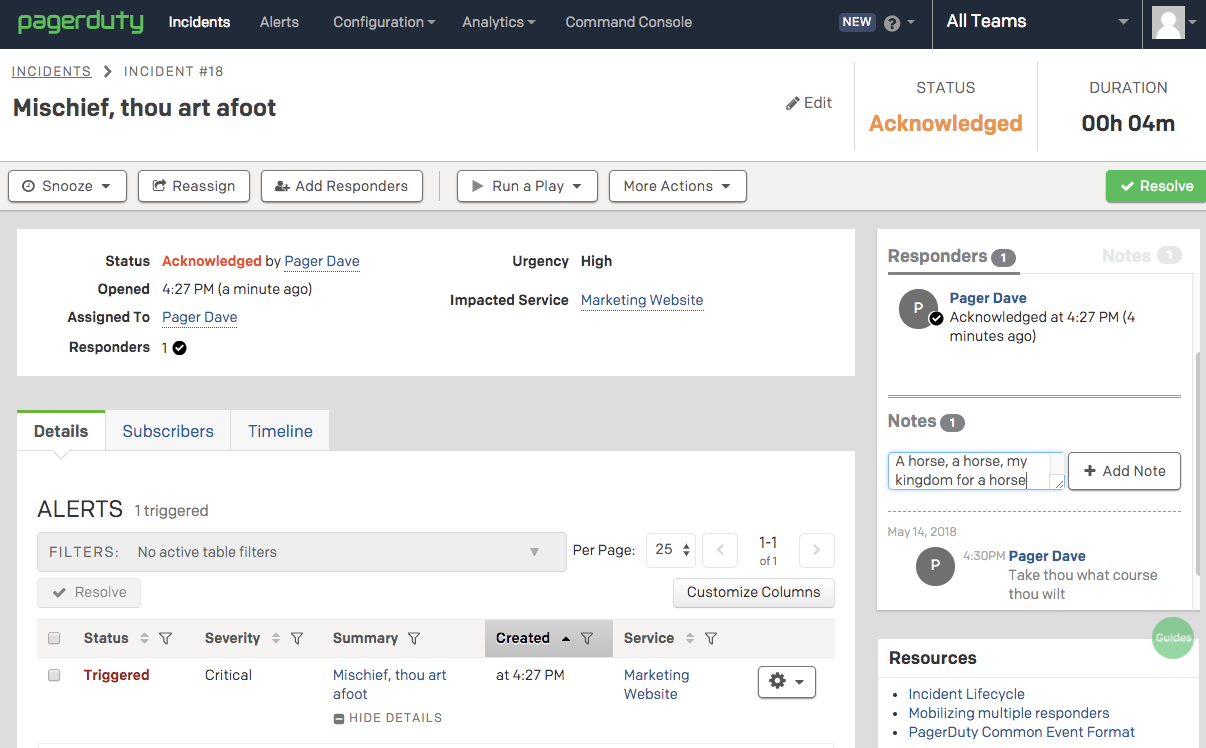The width and height of the screenshot is (1206, 748).
Task: Open the Configuration menu
Action: click(383, 22)
